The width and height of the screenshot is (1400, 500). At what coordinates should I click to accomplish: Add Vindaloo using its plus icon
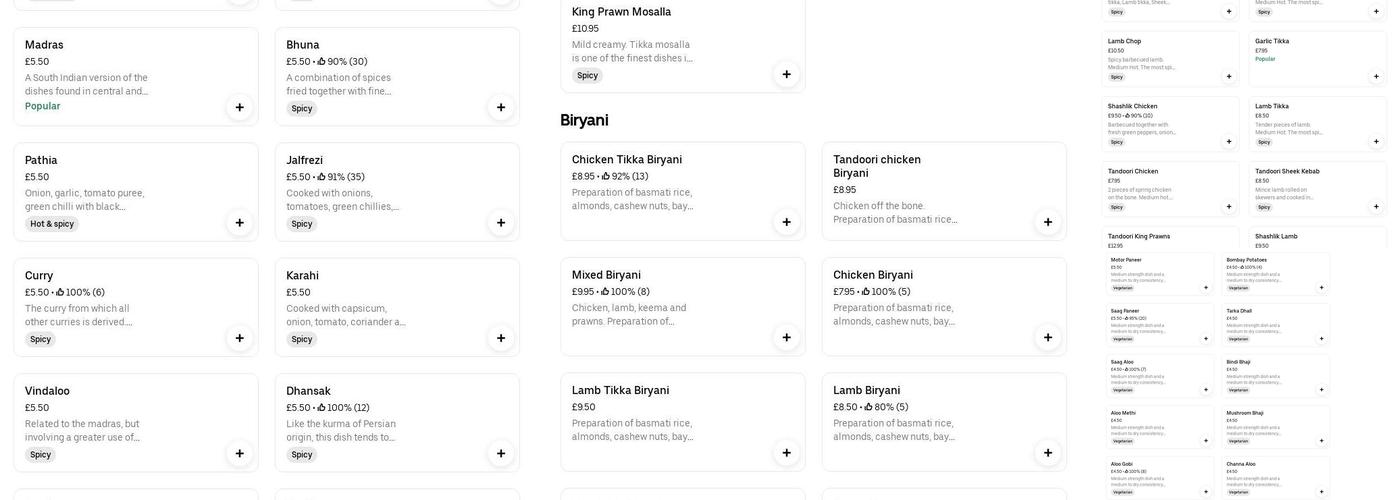coord(239,454)
